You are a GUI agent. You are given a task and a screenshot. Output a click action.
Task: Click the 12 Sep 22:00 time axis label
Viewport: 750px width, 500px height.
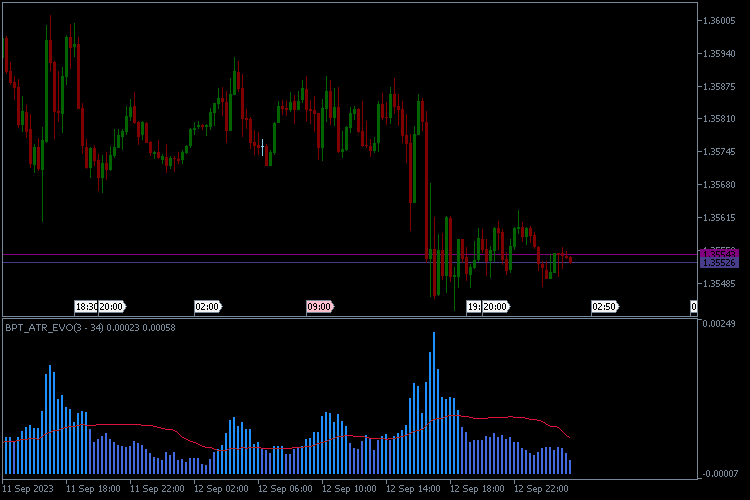pyautogui.click(x=541, y=489)
